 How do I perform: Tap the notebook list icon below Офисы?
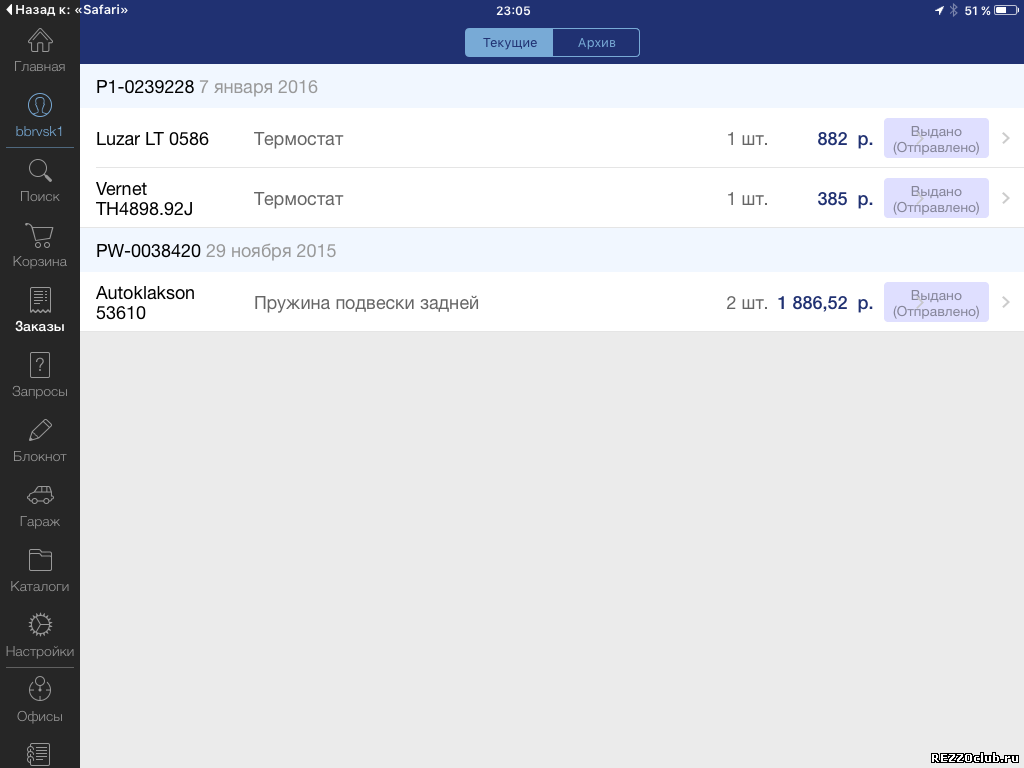point(39,755)
